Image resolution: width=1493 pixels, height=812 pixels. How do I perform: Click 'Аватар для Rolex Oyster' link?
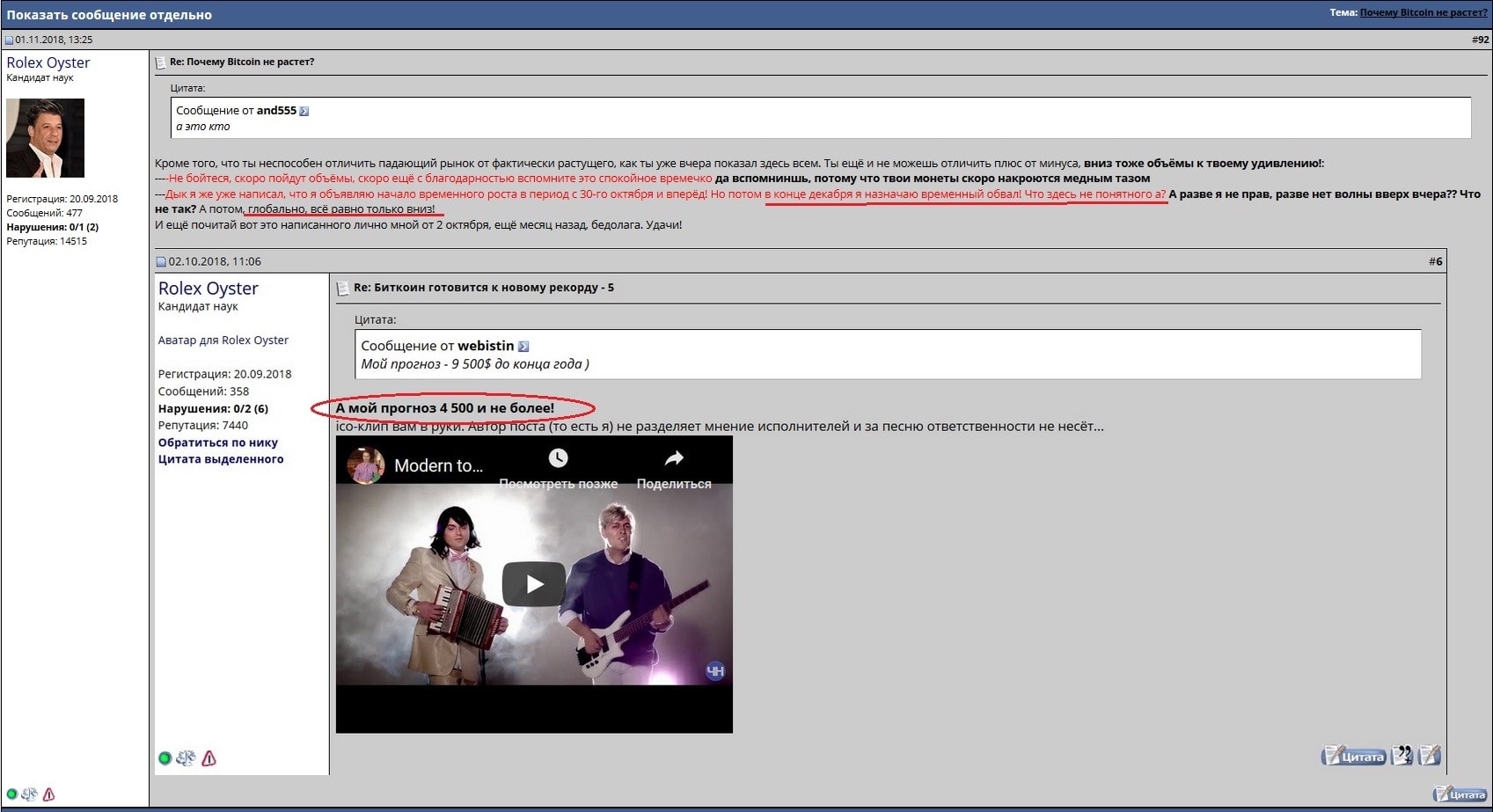coord(223,340)
